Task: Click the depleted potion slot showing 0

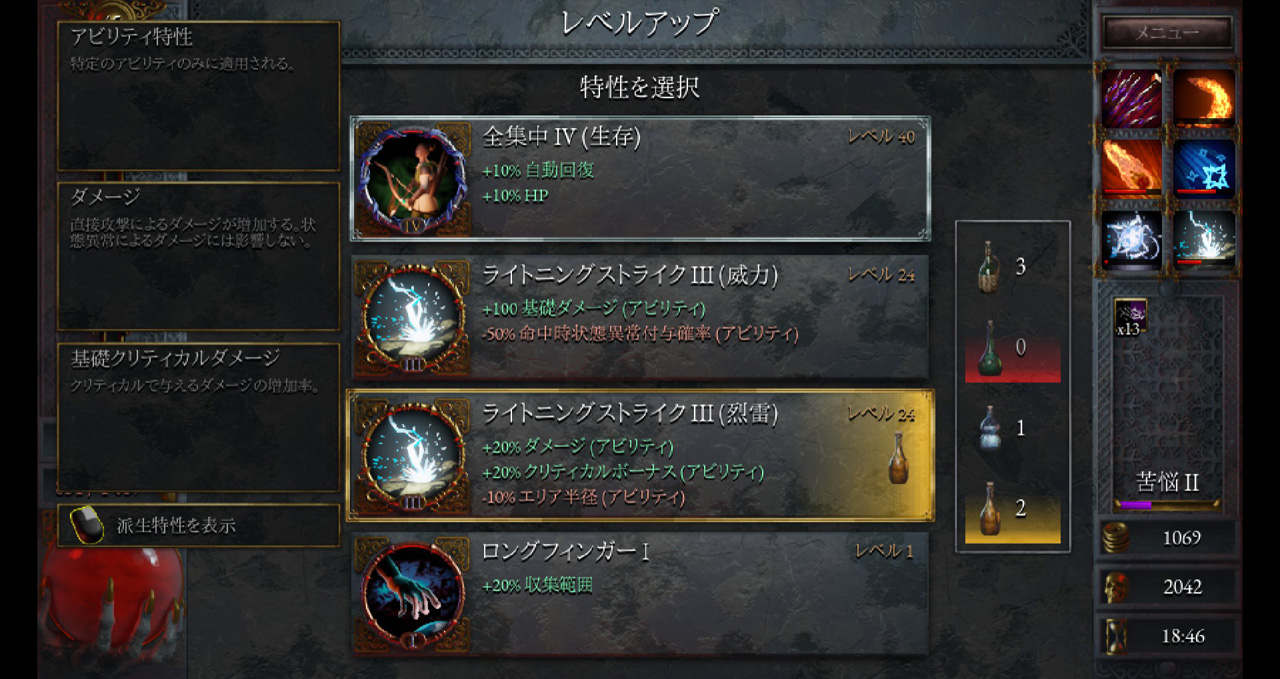Action: [x=1012, y=347]
